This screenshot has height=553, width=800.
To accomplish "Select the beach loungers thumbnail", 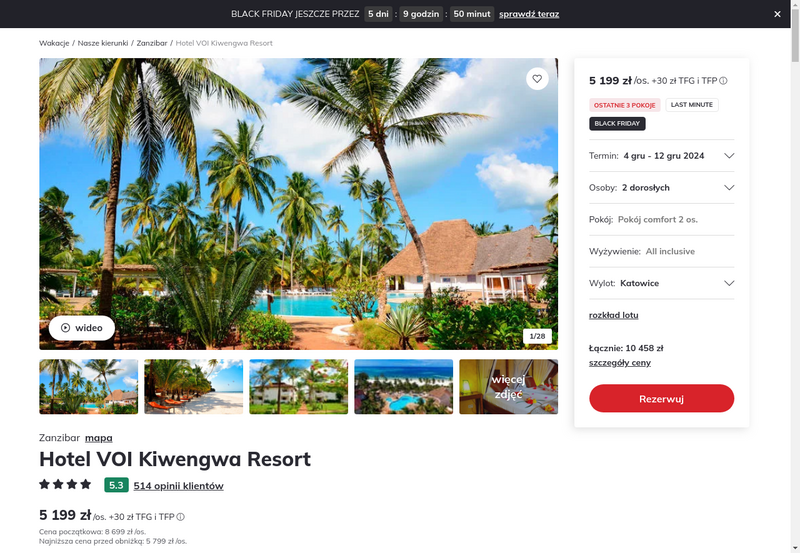I will pyautogui.click(x=193, y=387).
